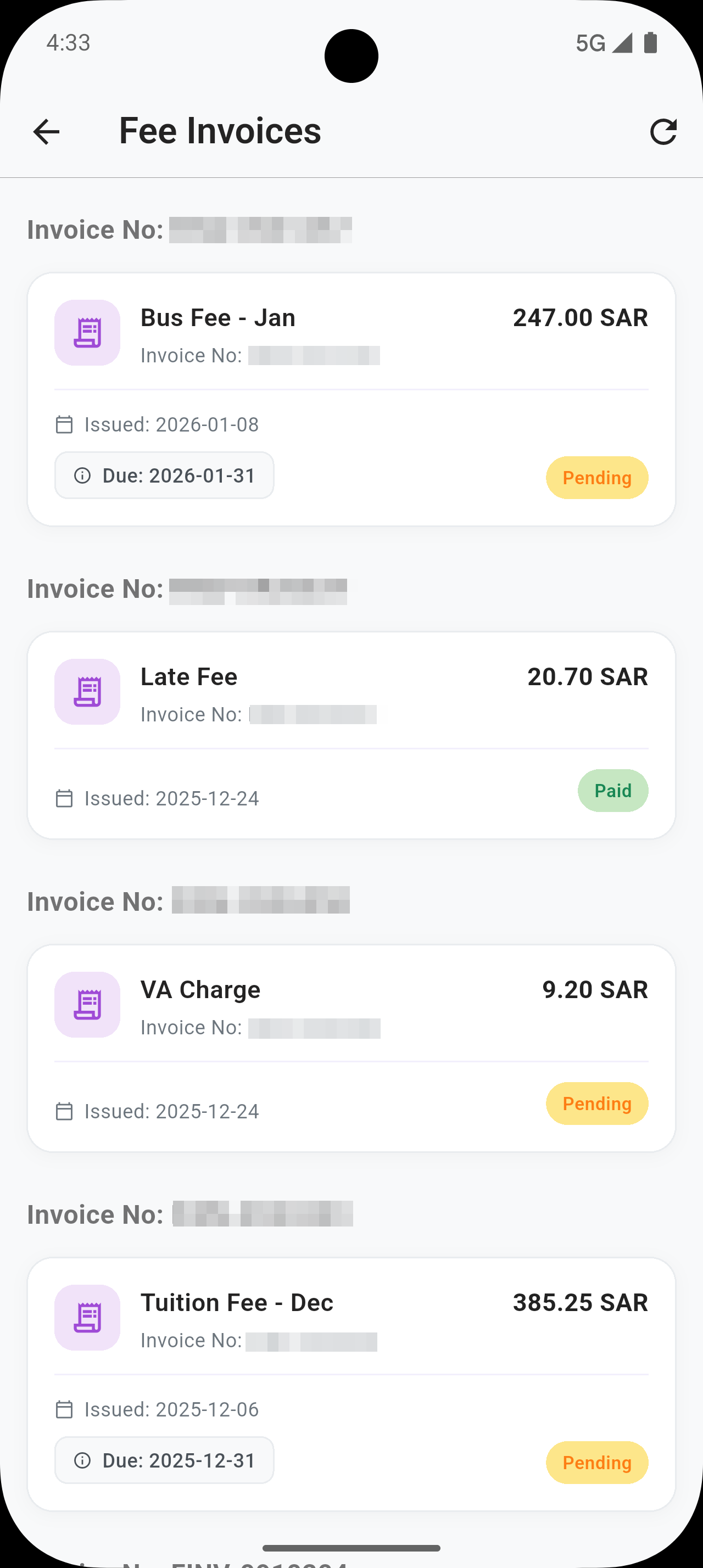Screen dimensions: 703x1568
Task: Tap the calendar icon next to Issued: 2025-12-06
Action: (64, 1409)
